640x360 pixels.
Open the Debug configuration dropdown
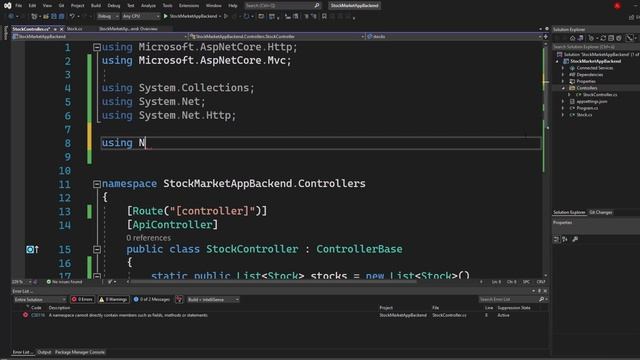point(108,16)
